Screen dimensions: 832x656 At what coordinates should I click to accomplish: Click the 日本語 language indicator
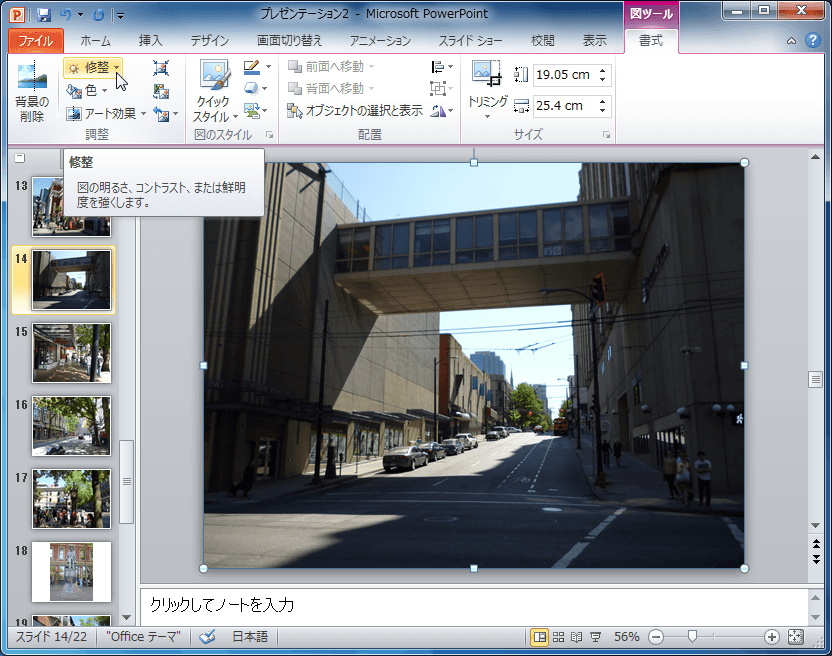(x=250, y=636)
